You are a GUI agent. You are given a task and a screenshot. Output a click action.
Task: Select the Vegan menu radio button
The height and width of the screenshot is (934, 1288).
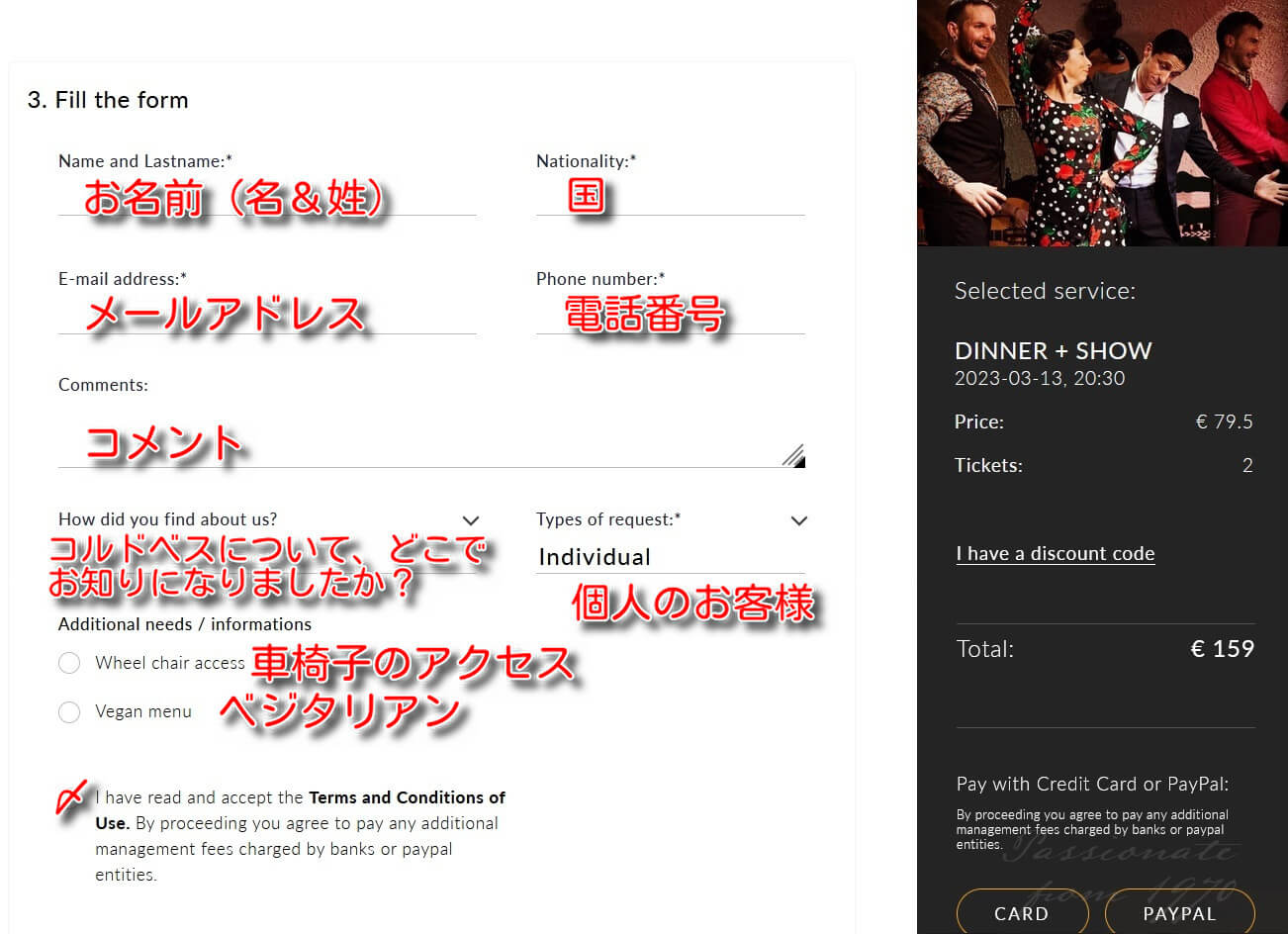pyautogui.click(x=69, y=711)
